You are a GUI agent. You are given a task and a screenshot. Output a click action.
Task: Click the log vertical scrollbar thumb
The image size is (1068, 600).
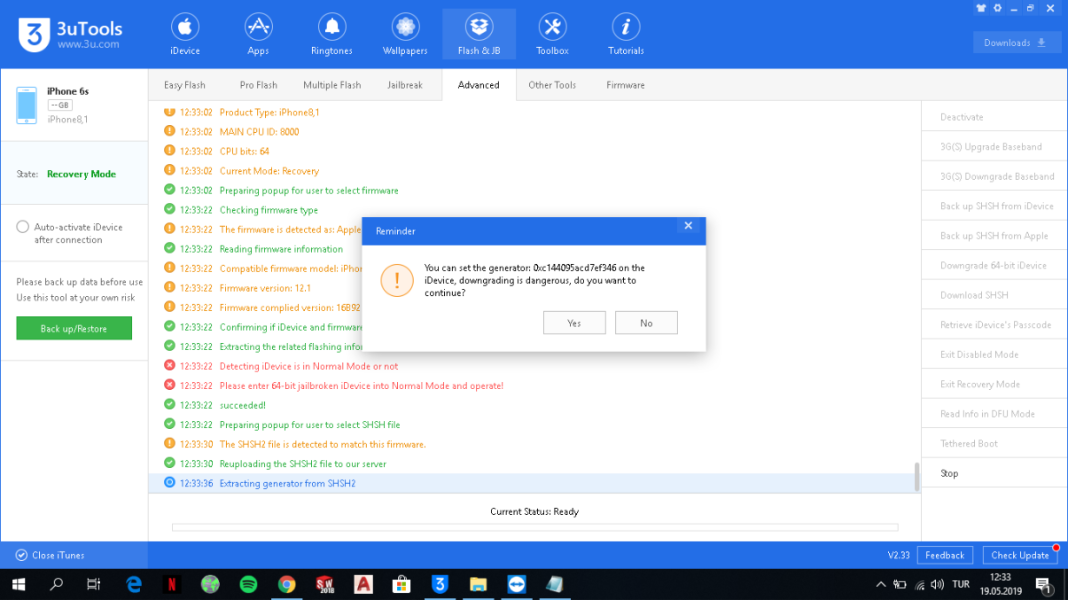click(x=916, y=477)
